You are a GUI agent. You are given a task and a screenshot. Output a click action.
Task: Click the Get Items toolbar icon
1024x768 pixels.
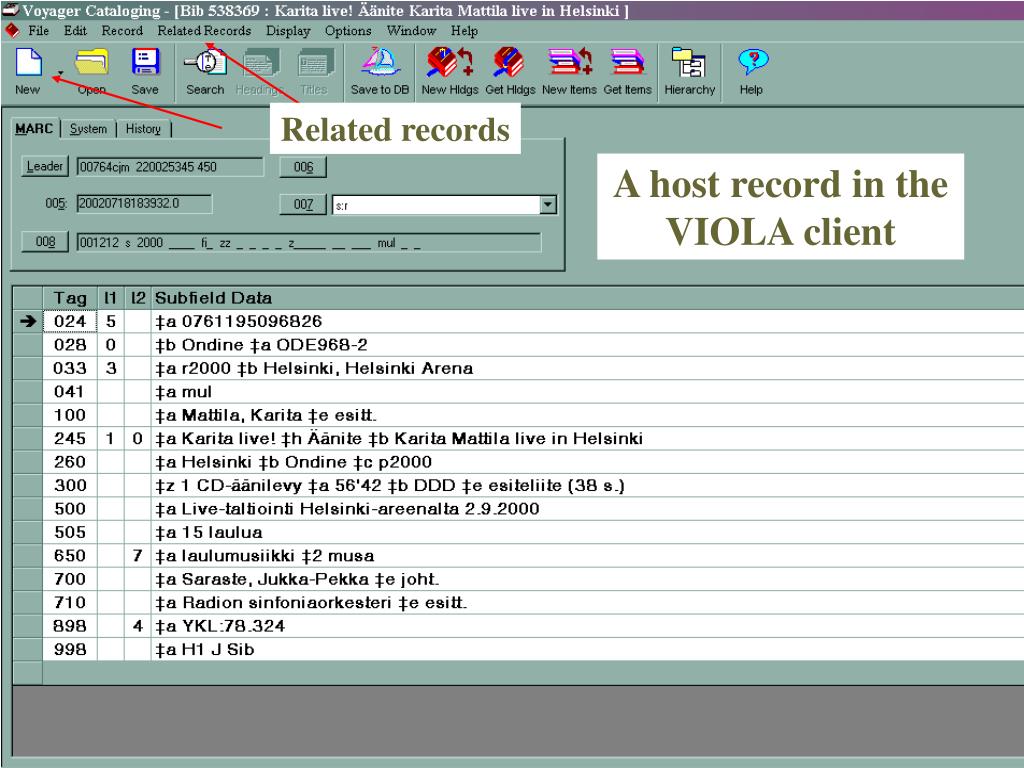(628, 71)
